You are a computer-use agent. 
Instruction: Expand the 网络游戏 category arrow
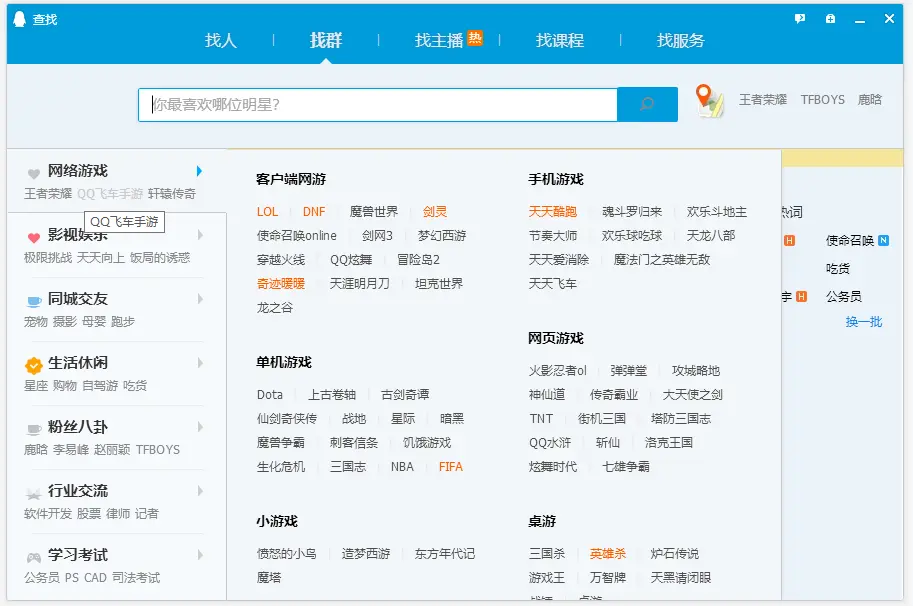coord(199,171)
